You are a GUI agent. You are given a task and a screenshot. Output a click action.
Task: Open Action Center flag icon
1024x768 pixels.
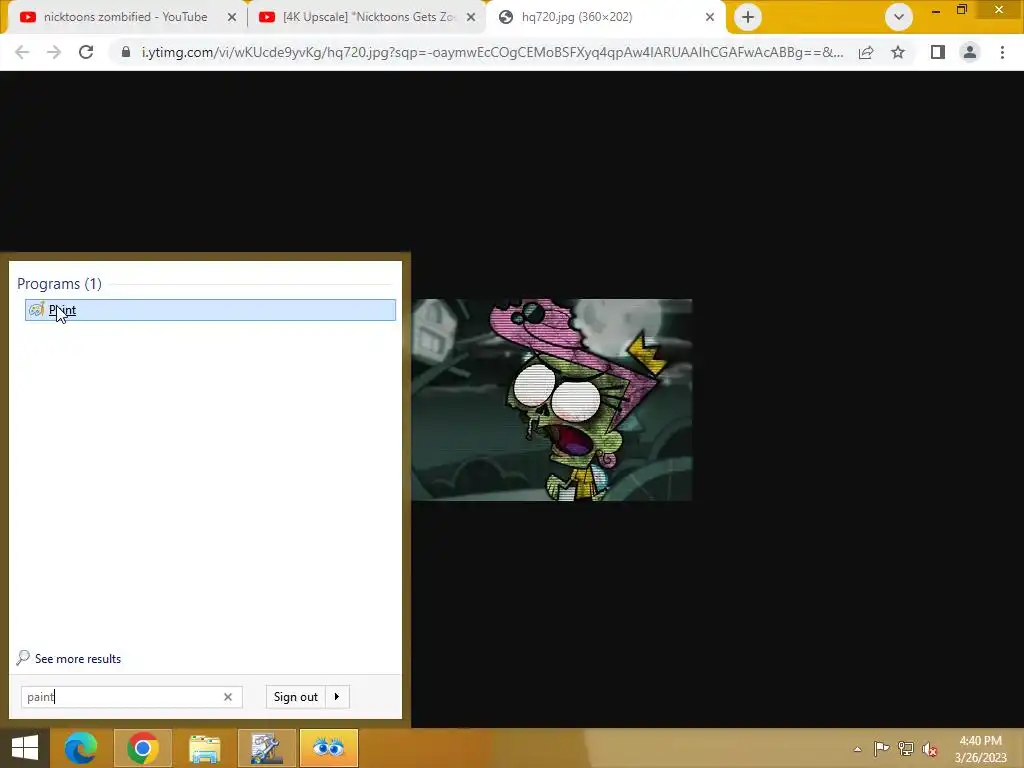coord(881,749)
